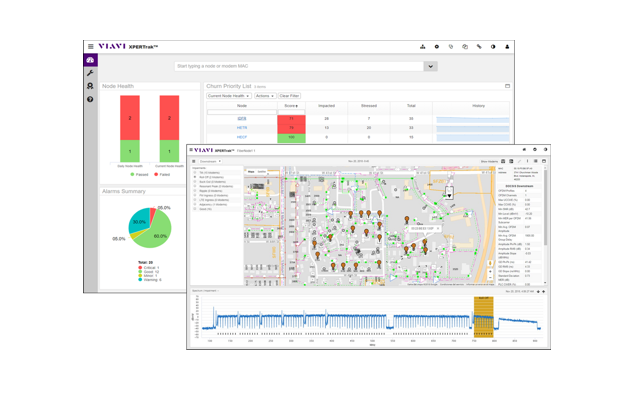This screenshot has width=640, height=400.
Task: Toggle contrast icon in FiberNode window header
Action: [x=545, y=149]
